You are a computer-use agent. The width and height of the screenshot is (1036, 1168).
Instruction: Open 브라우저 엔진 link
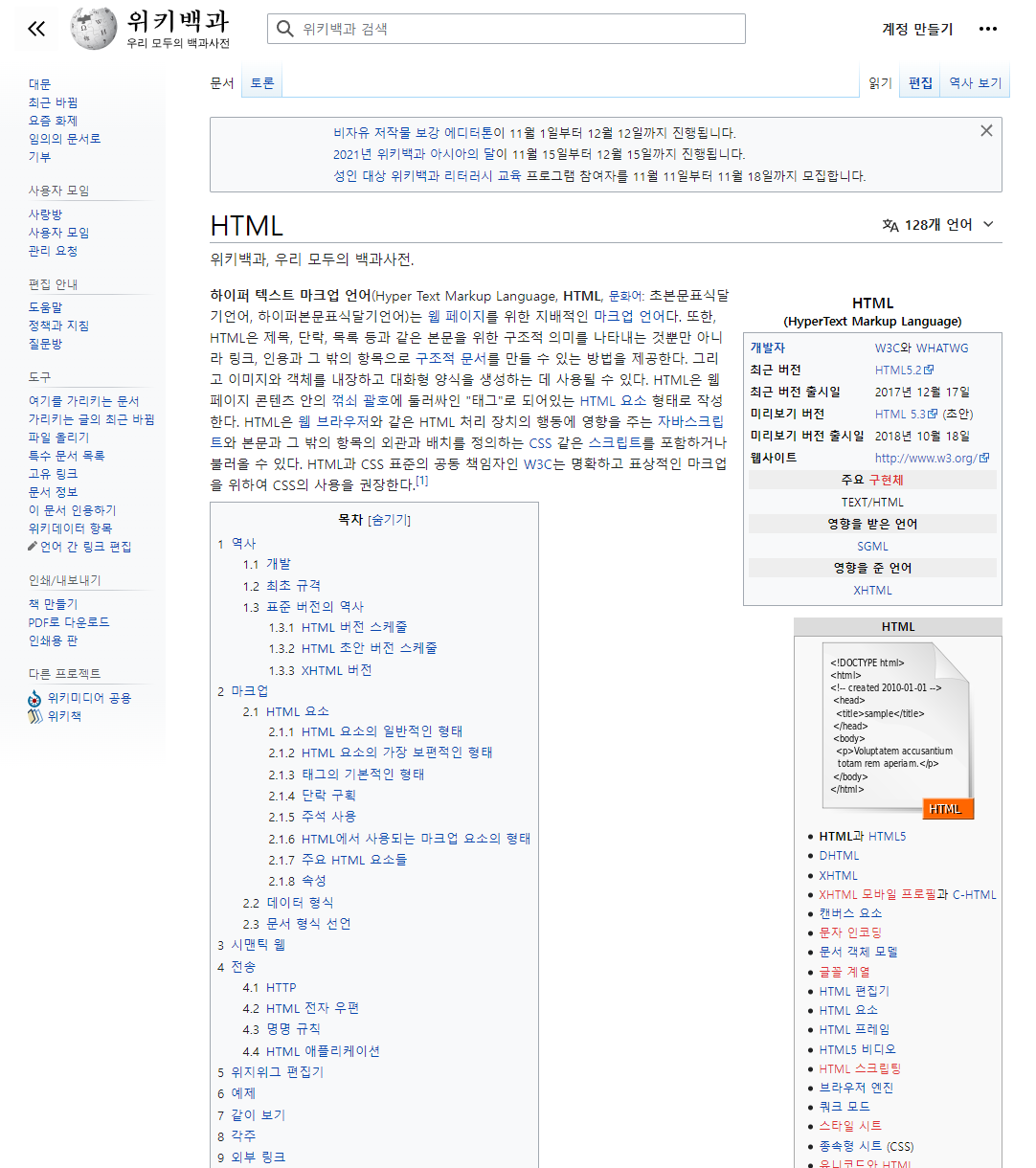click(856, 1088)
